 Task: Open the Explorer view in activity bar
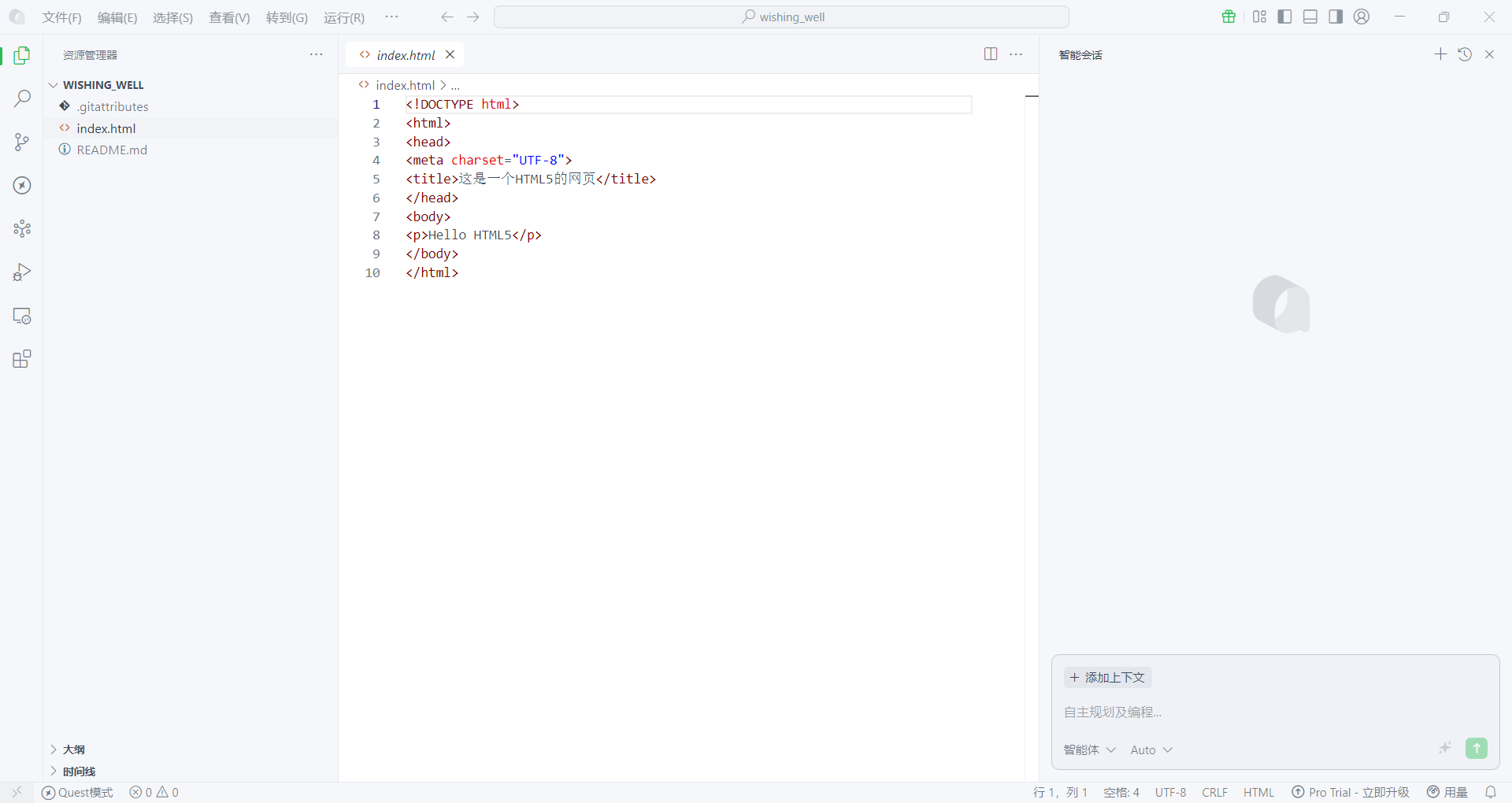pos(22,55)
